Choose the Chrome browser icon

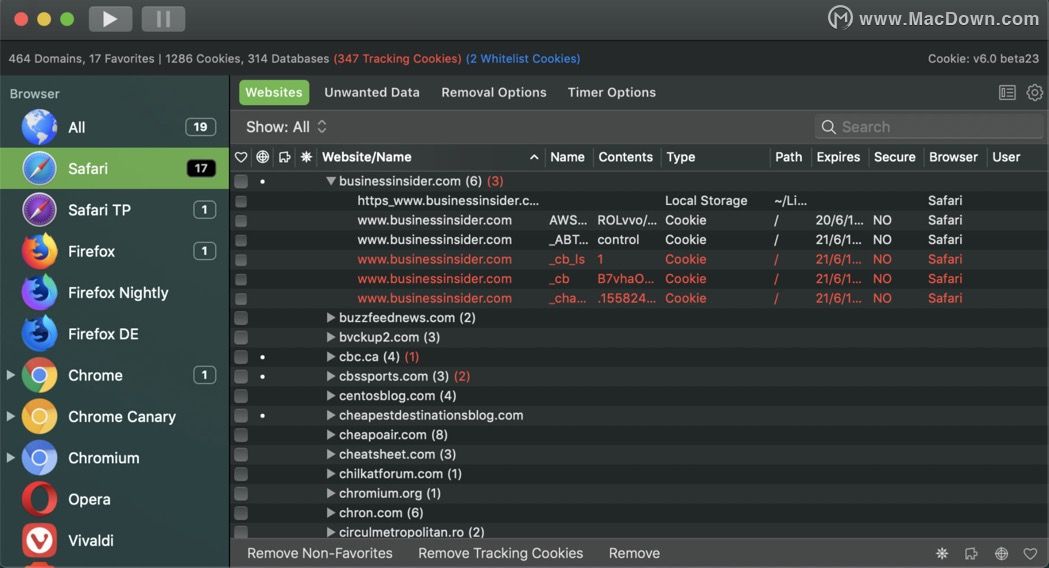point(39,375)
